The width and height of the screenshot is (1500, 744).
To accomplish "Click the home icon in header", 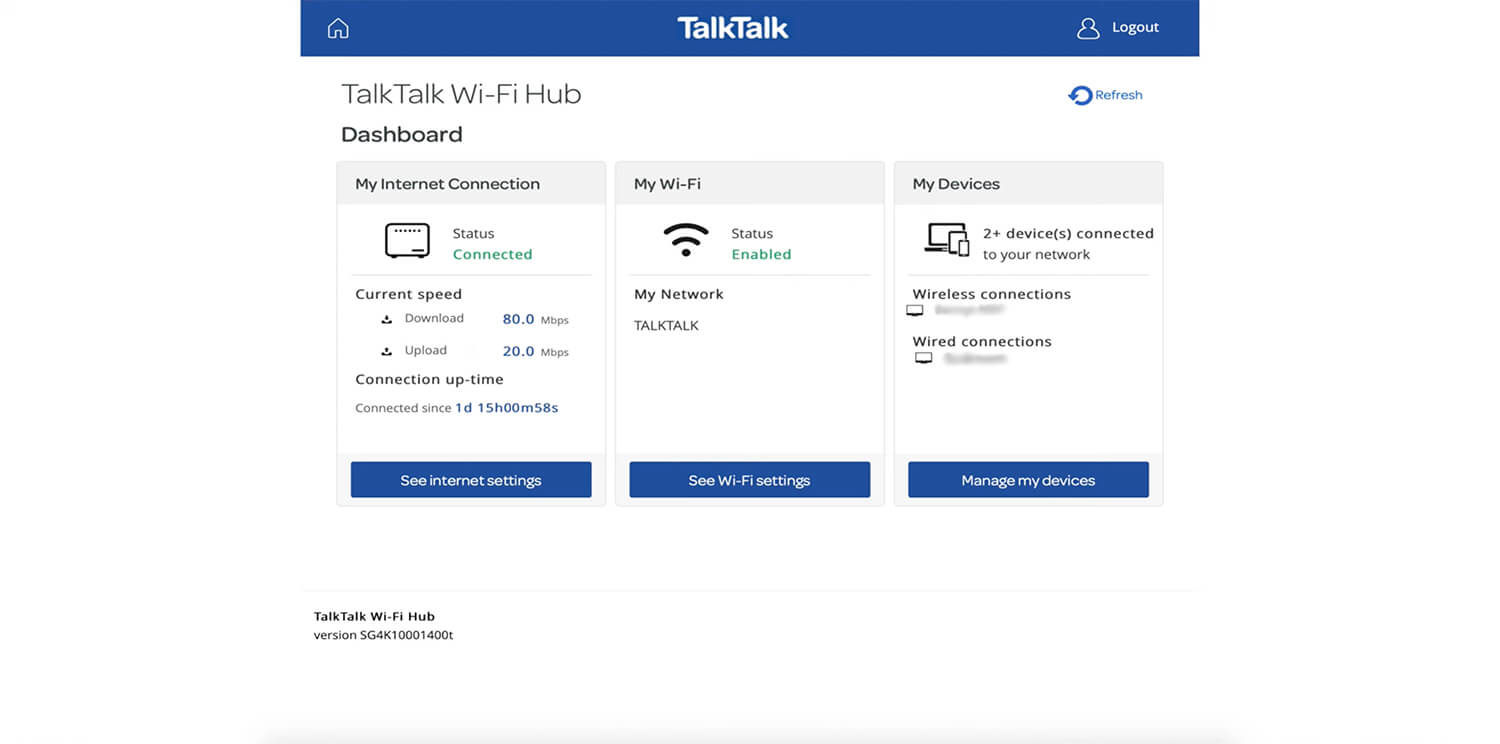I will pyautogui.click(x=338, y=28).
